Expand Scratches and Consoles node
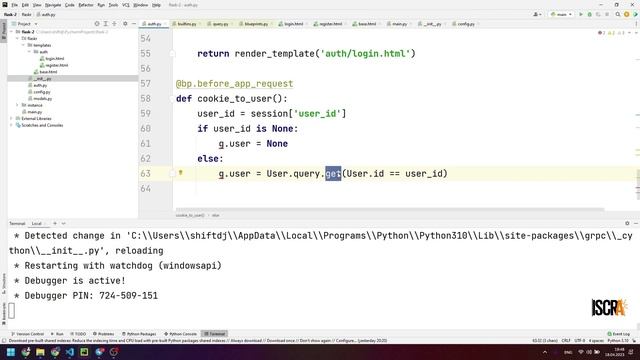 [x=11, y=125]
